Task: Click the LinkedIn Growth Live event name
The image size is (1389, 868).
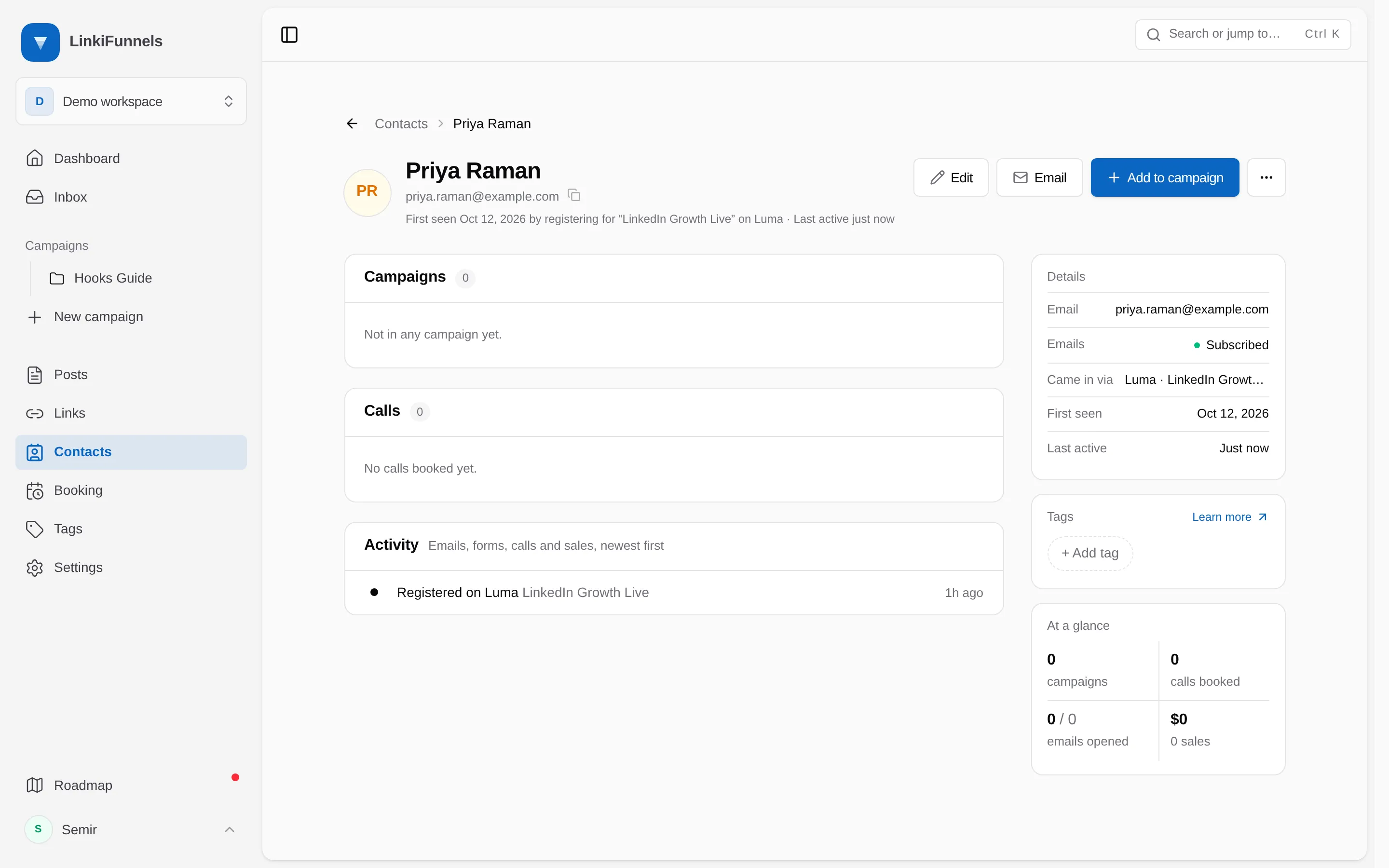Action: point(586,593)
